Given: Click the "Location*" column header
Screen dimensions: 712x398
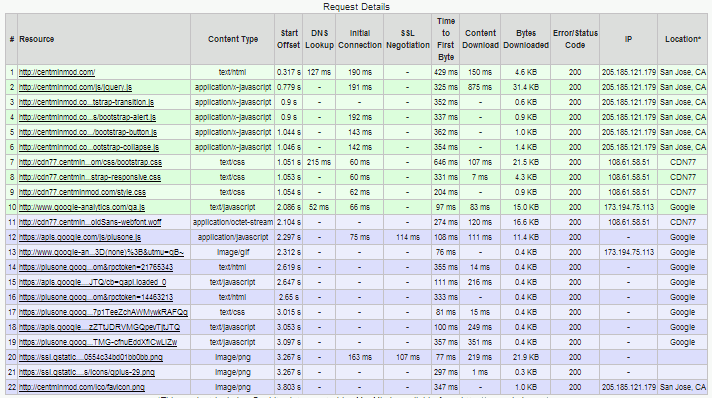Looking at the screenshot, I should coord(683,39).
